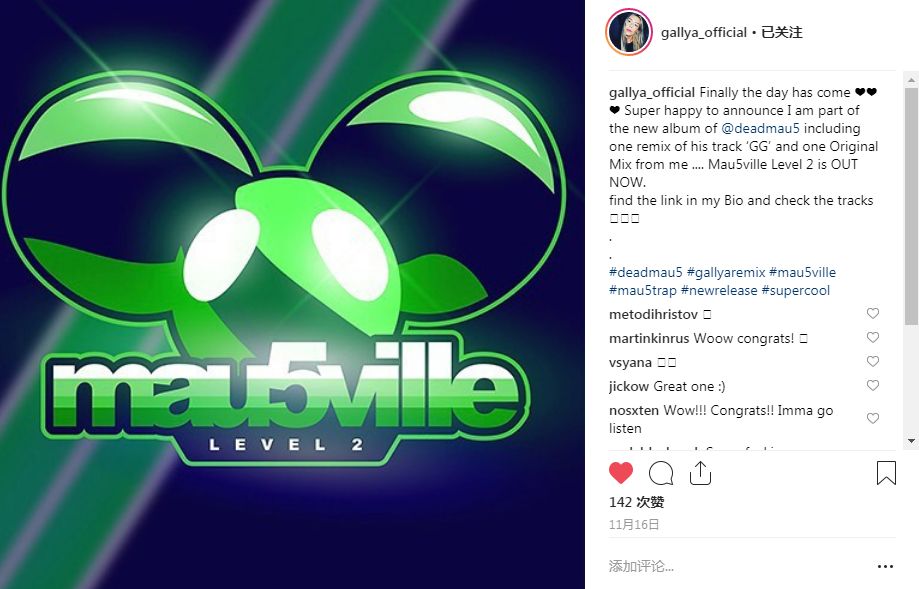Open the three-dot more options menu

click(886, 566)
